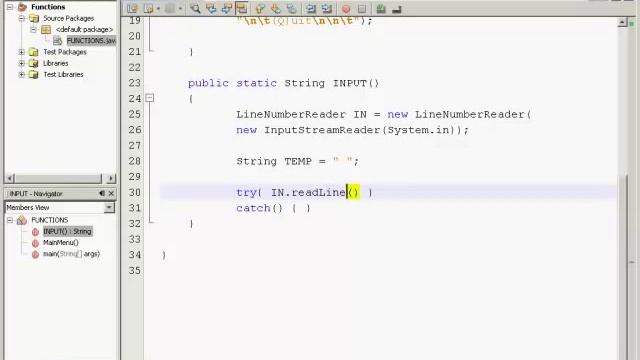
Task: Shift Line Left toolbar icon
Action: 311,9
